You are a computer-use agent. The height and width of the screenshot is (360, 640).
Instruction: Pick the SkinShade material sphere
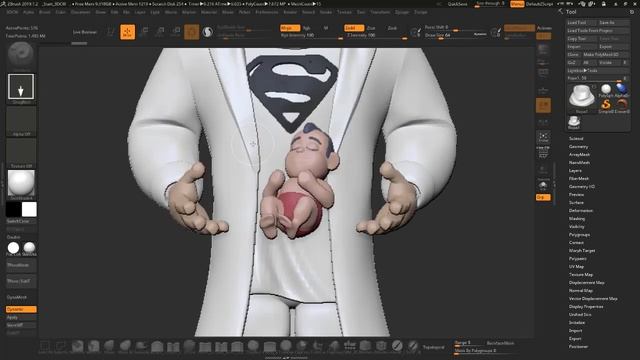pyautogui.click(x=29, y=249)
